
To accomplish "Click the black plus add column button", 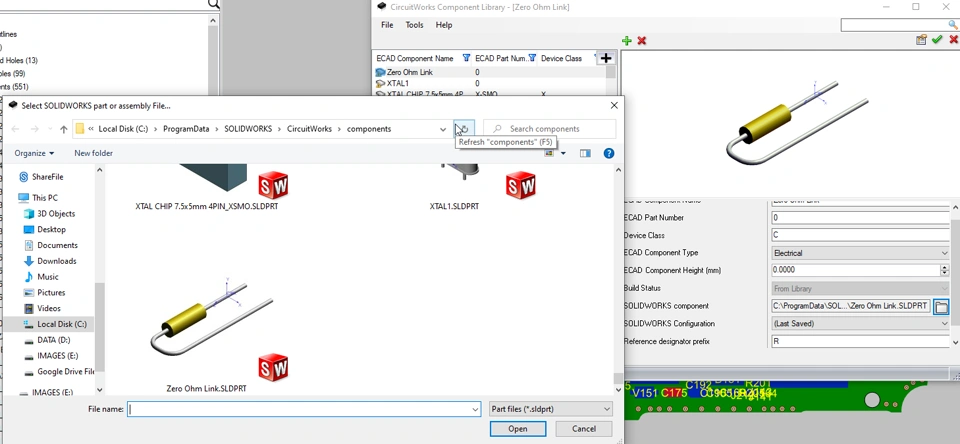I will [606, 58].
